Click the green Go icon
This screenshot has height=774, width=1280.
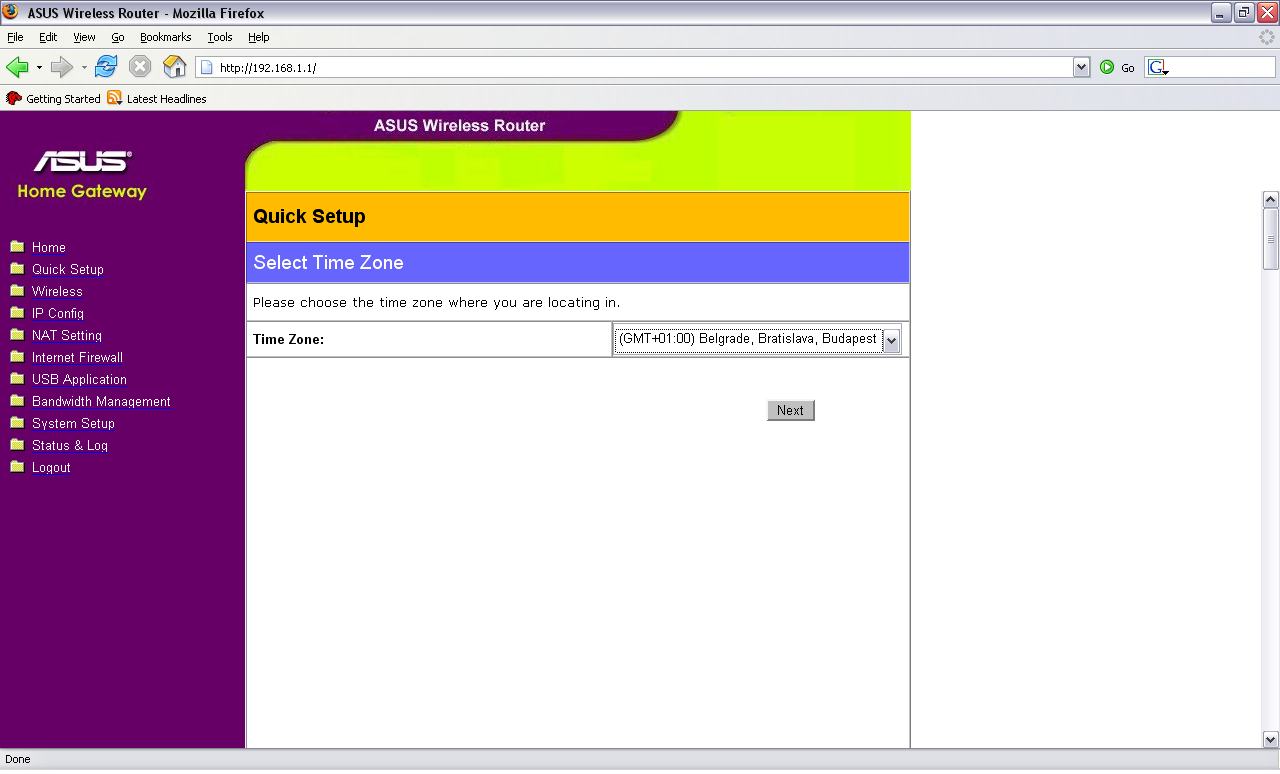pos(1107,67)
